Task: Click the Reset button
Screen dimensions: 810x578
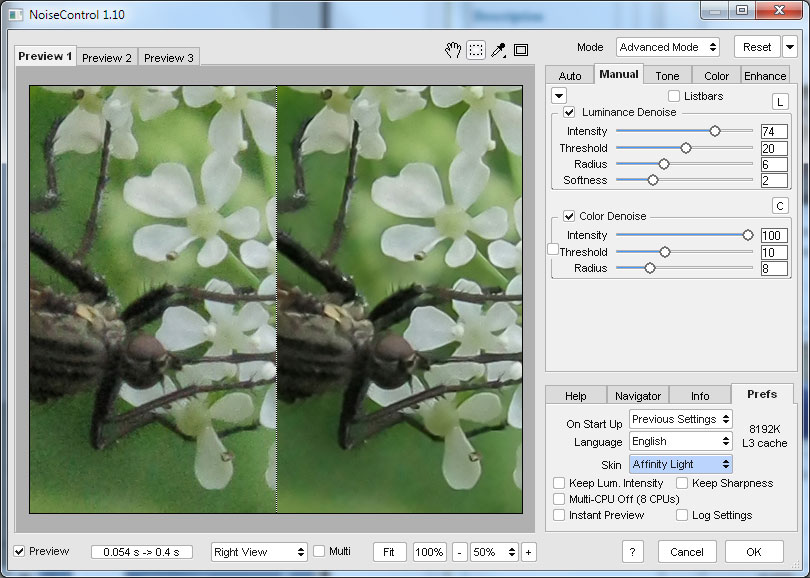Action: 757,47
